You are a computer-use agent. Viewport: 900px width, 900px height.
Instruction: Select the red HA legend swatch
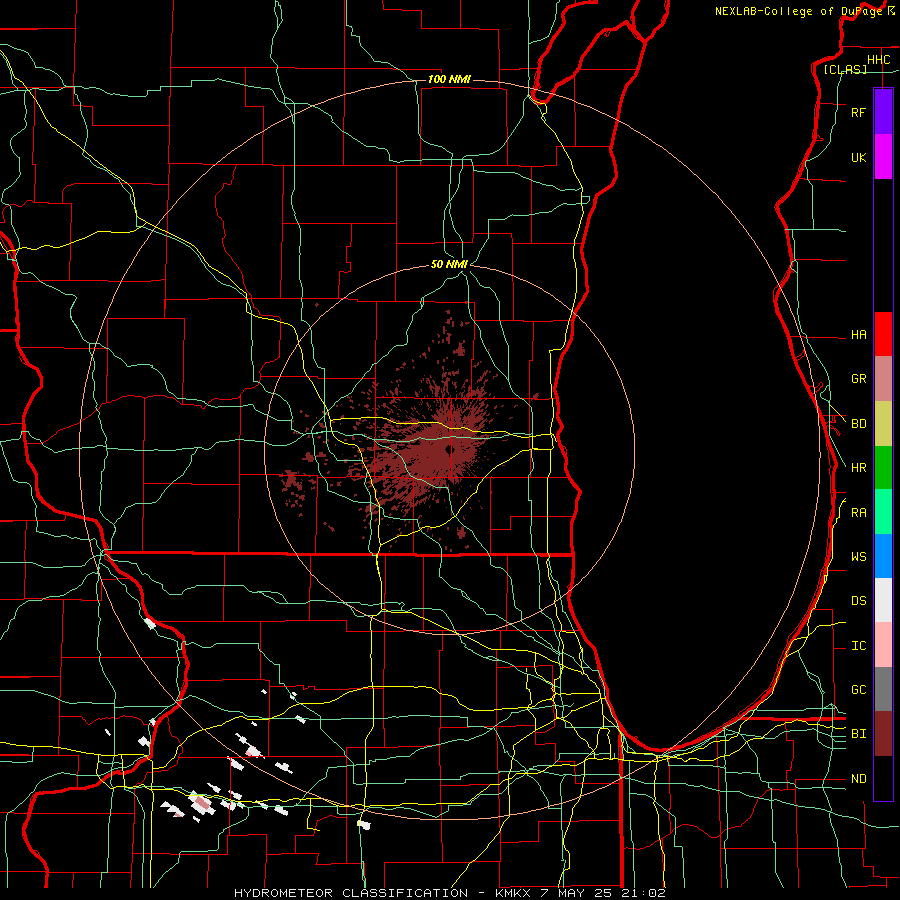883,334
